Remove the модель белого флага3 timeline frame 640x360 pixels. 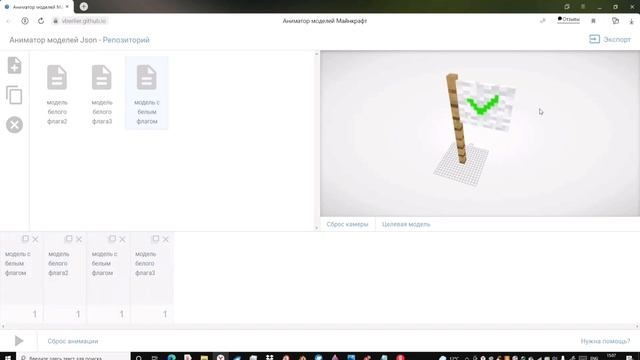tap(165, 239)
